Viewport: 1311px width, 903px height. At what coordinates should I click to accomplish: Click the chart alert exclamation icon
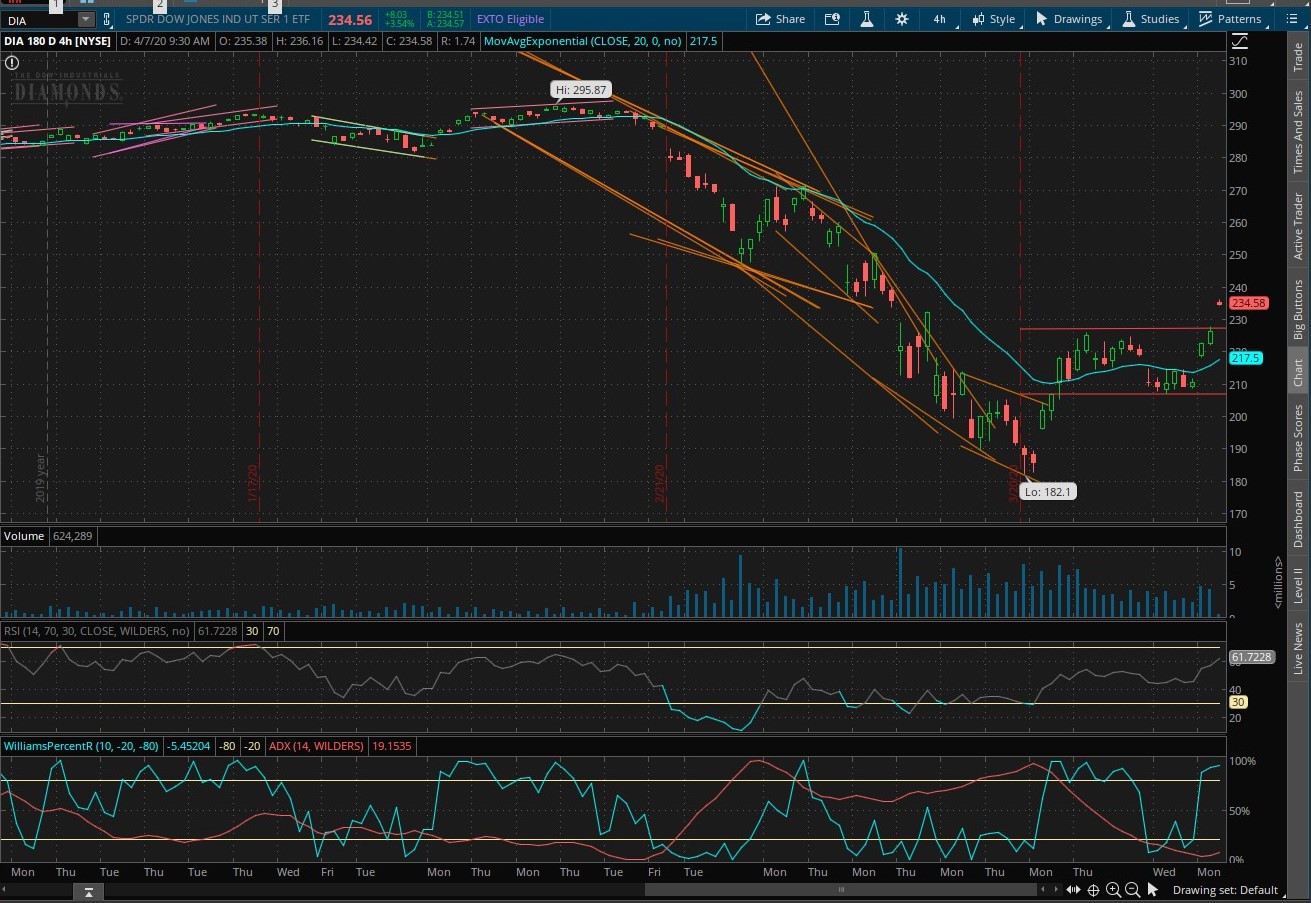[12, 62]
